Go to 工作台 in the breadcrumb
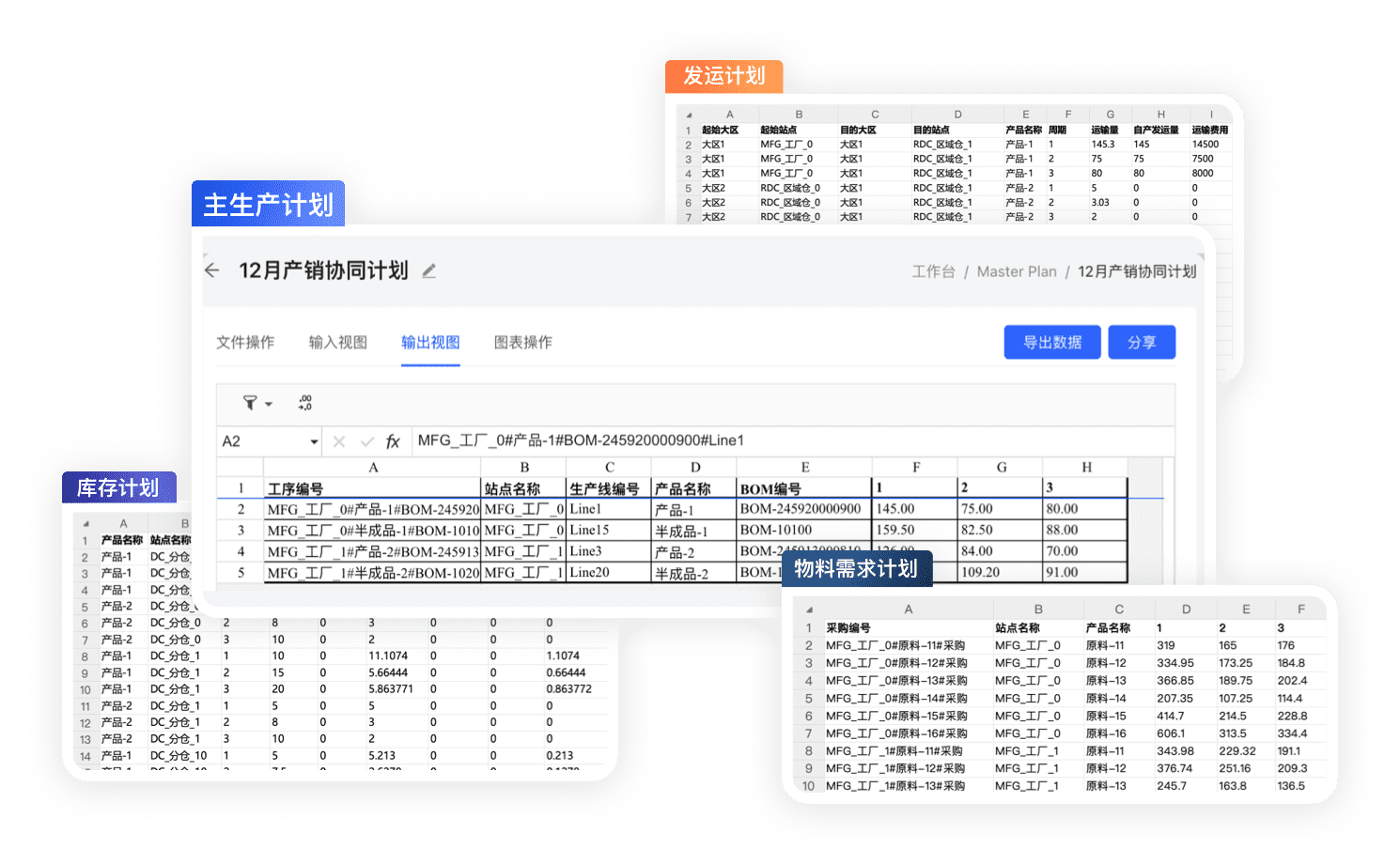 [x=932, y=271]
